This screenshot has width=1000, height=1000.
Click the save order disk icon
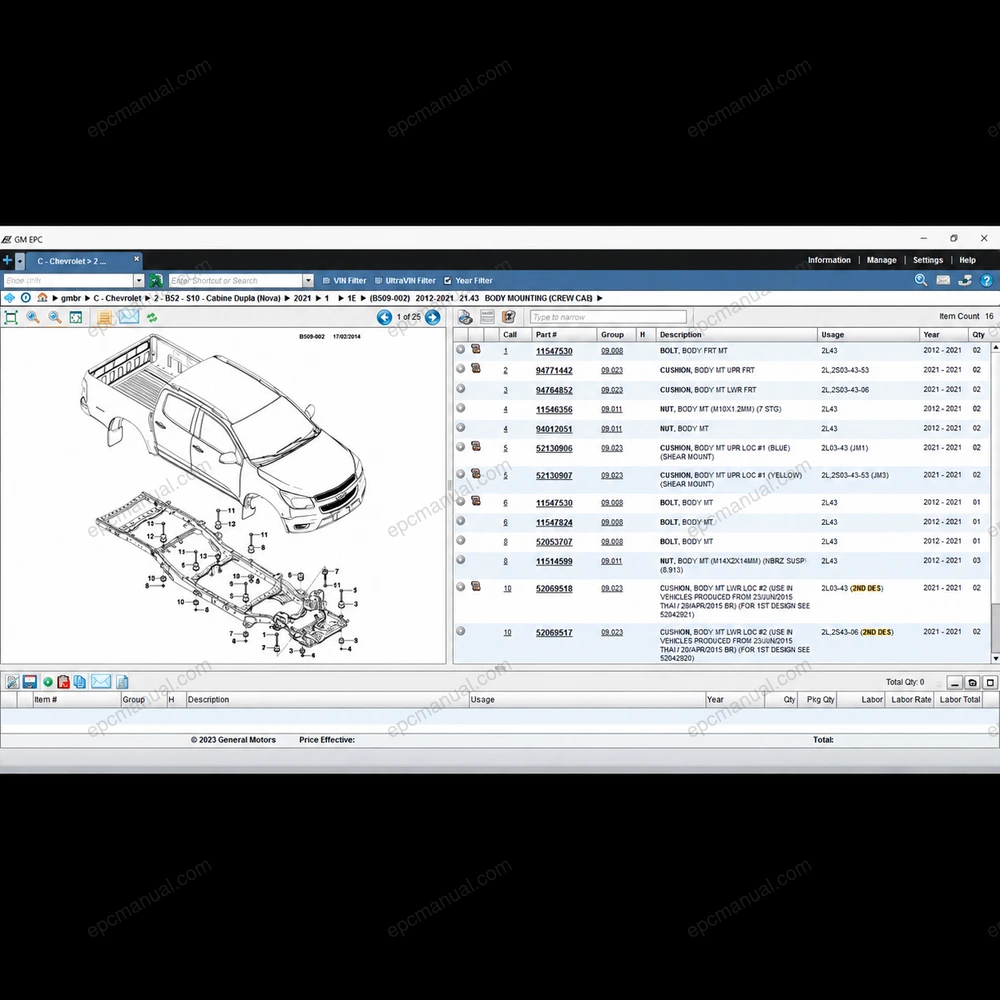pyautogui.click(x=29, y=682)
